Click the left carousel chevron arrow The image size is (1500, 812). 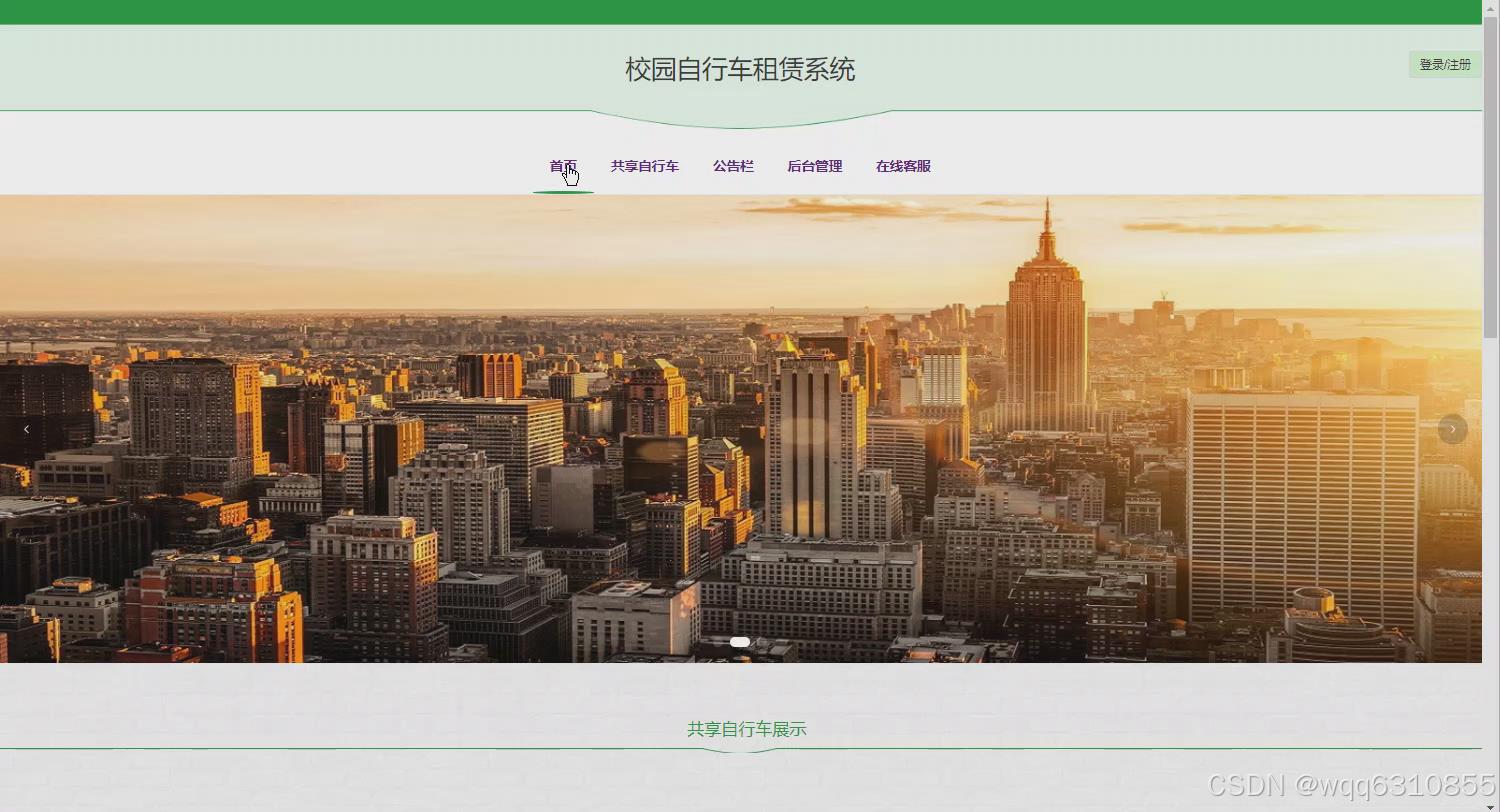[27, 428]
